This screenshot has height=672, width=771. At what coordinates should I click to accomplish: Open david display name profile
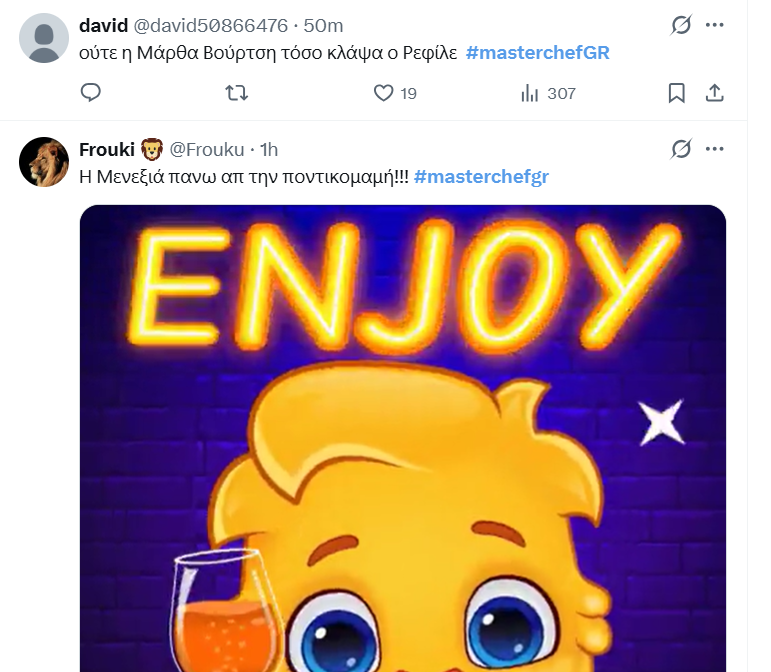(x=103, y=26)
